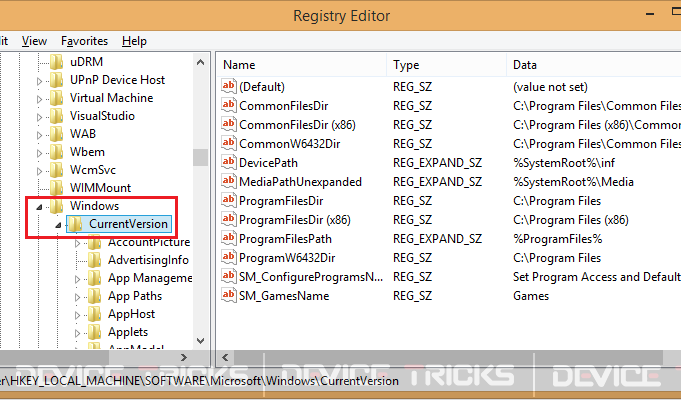
Task: Select the AppHost key
Action: pos(131,314)
